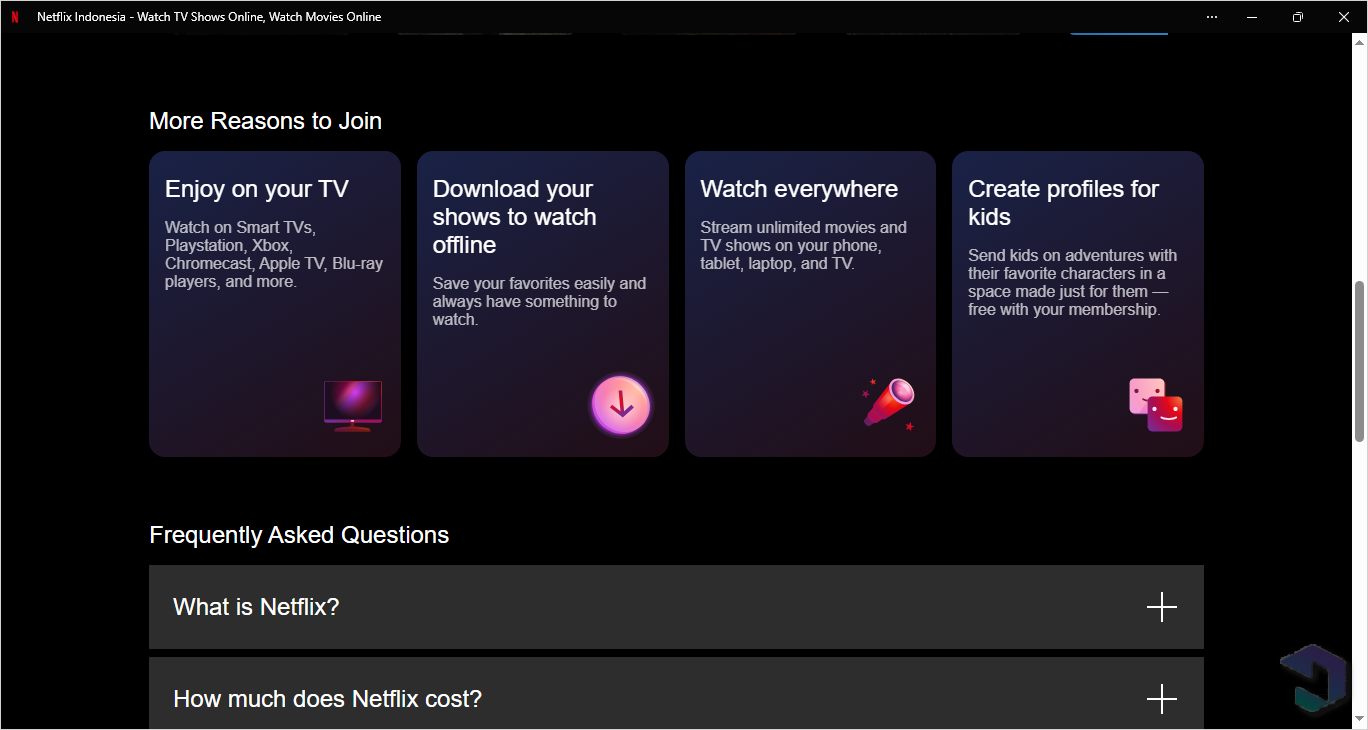The image size is (1368, 730).
Task: Click the floating blue logo at bottom right
Action: (1313, 680)
